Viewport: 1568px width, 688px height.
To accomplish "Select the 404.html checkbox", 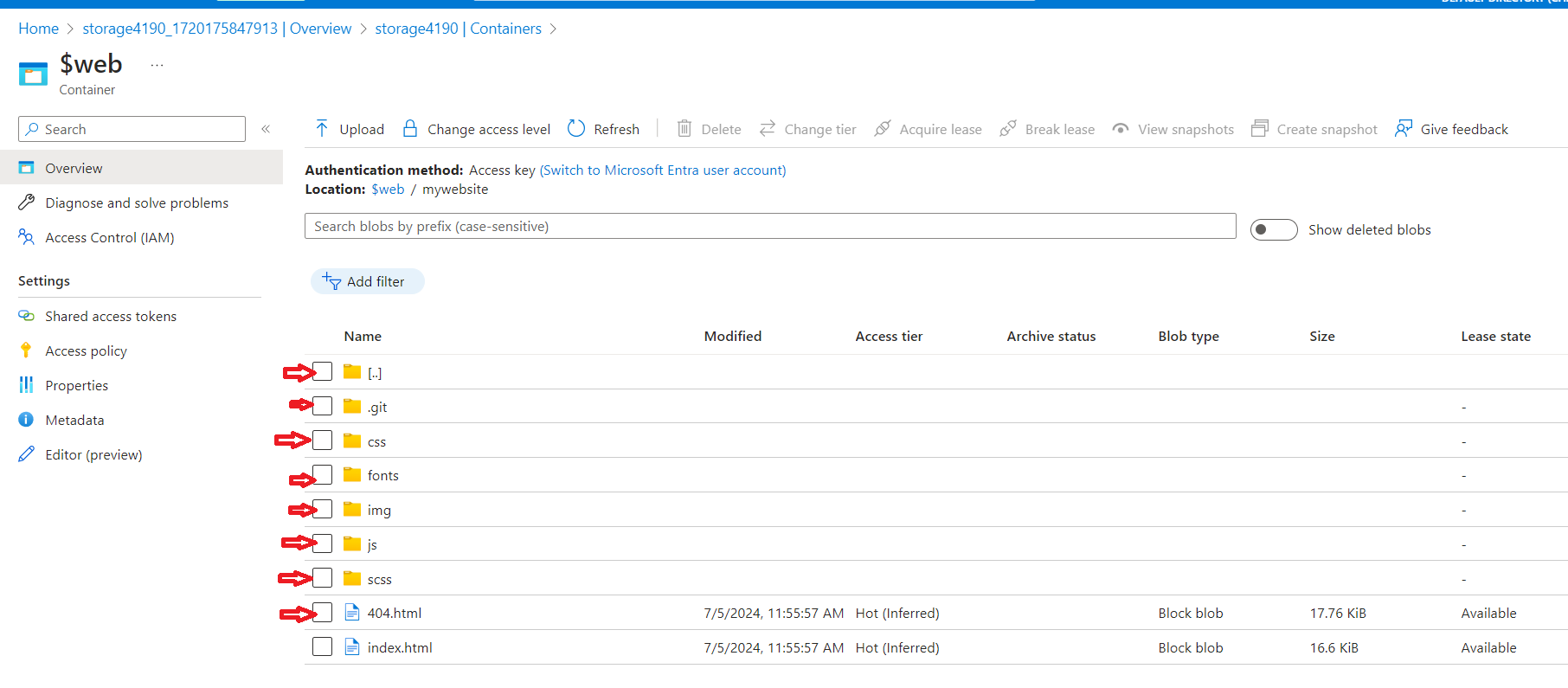I will coord(323,613).
